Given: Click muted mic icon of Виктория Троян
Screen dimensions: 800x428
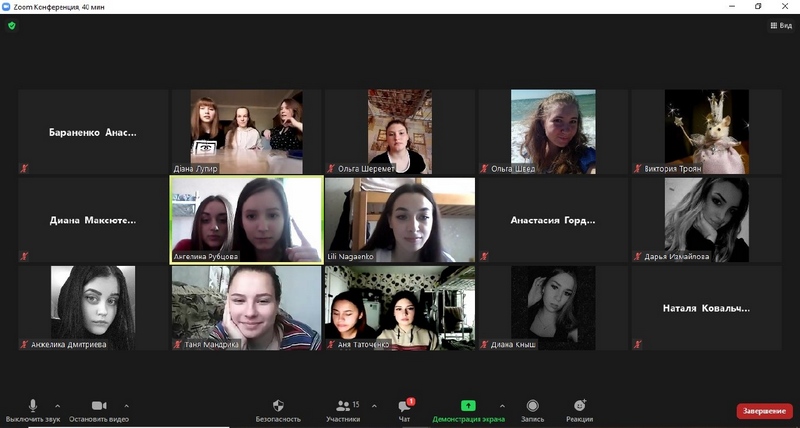Looking at the screenshot, I should pyautogui.click(x=638, y=168).
